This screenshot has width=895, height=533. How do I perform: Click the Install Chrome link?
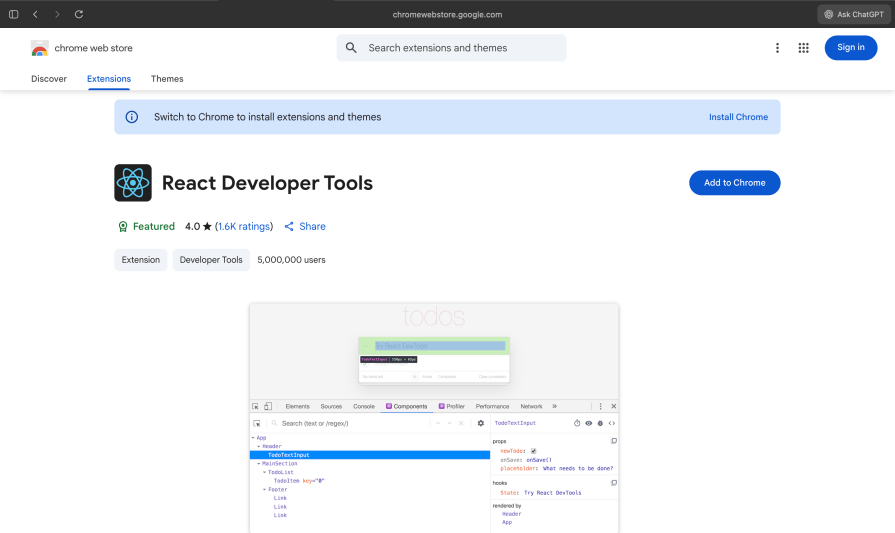coord(738,117)
